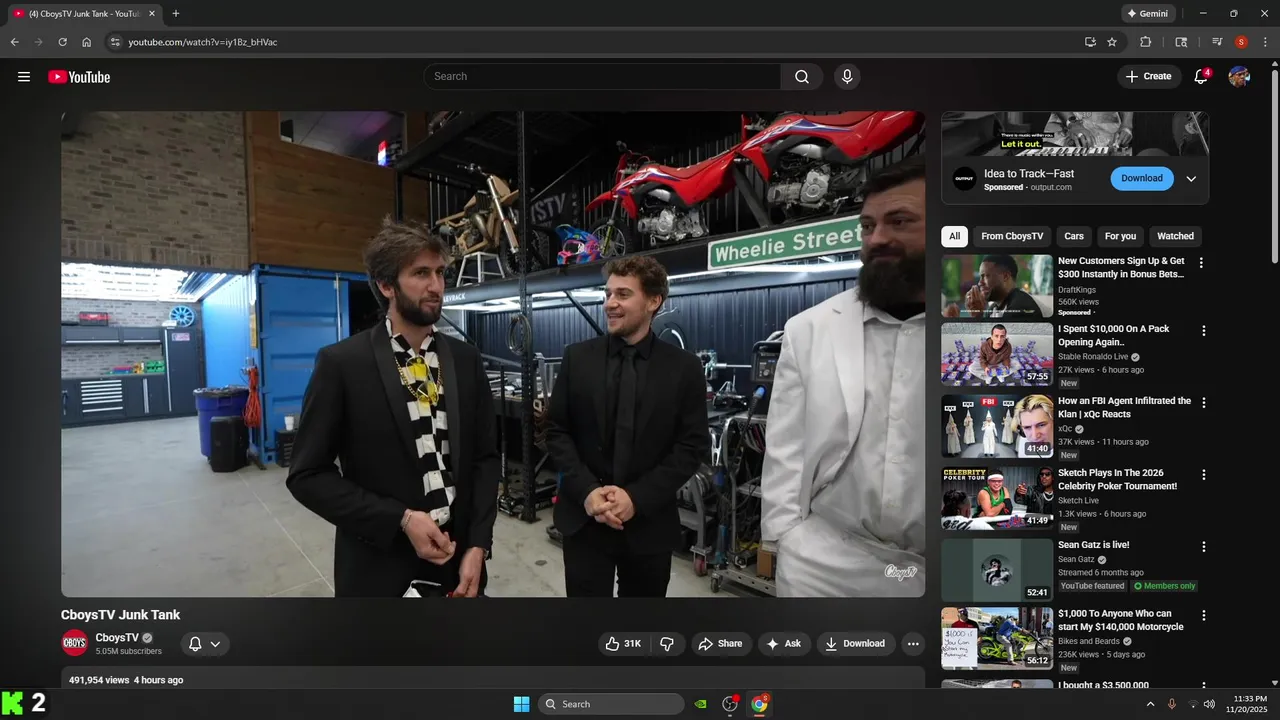Open options for $140,000 Motorcycle video
The width and height of the screenshot is (1280, 720).
point(1204,616)
